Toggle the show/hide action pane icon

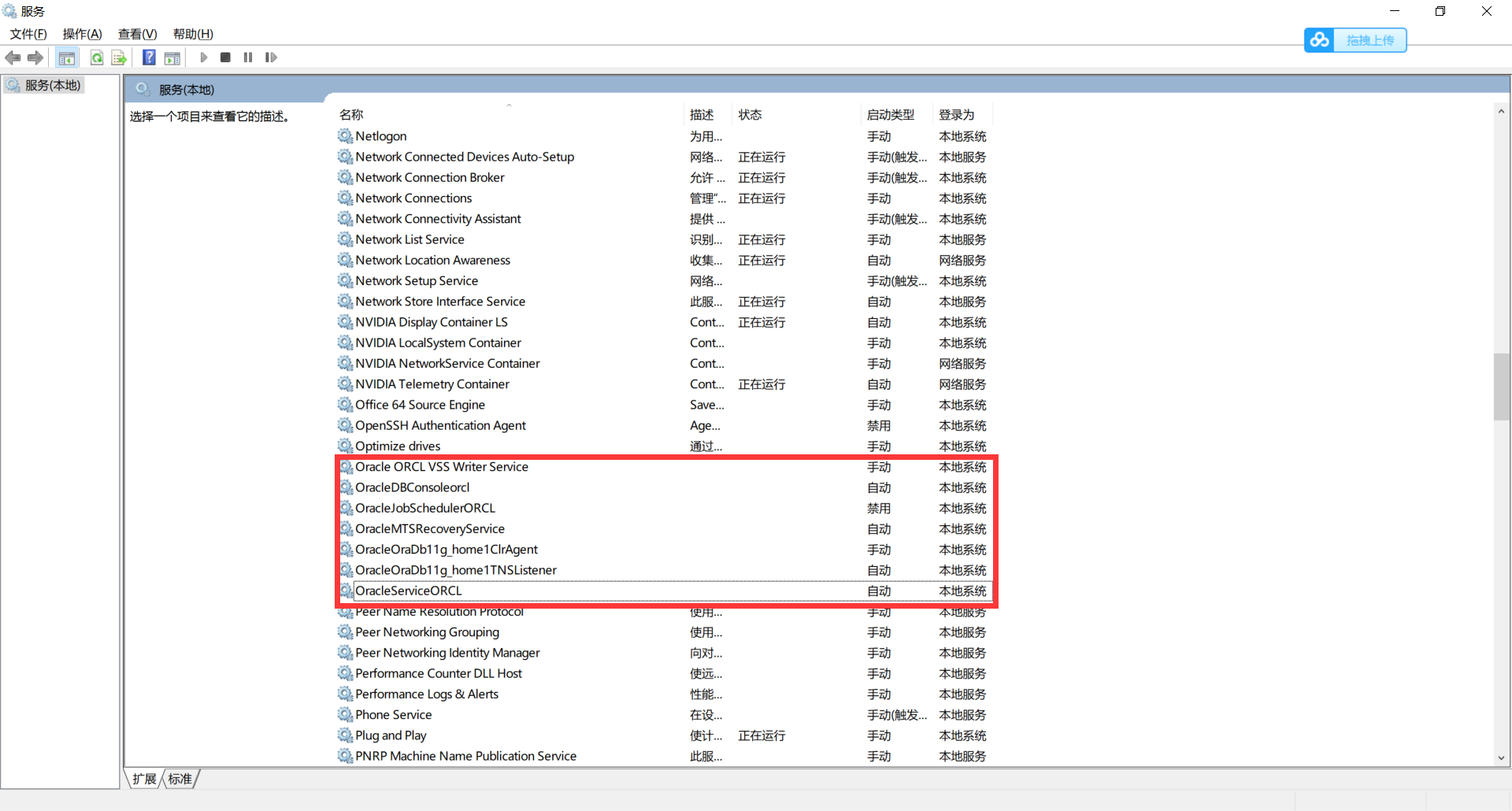click(x=172, y=57)
